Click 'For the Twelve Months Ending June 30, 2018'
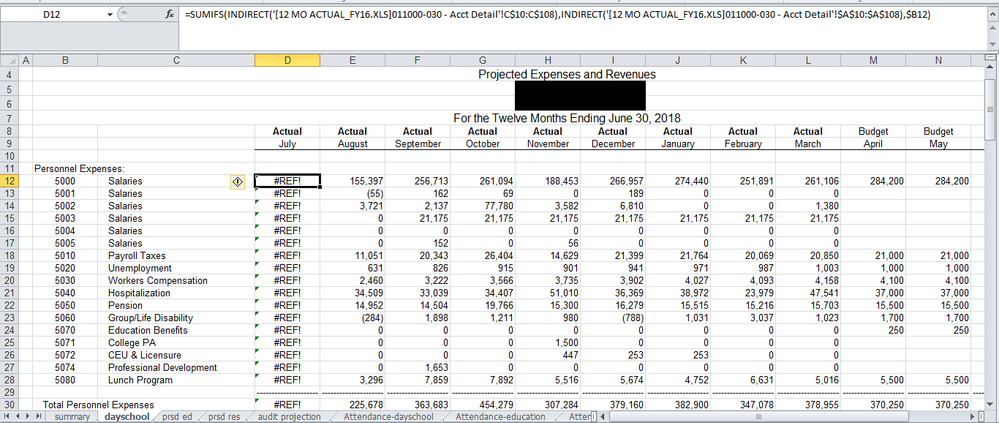The image size is (999, 423). pos(566,118)
